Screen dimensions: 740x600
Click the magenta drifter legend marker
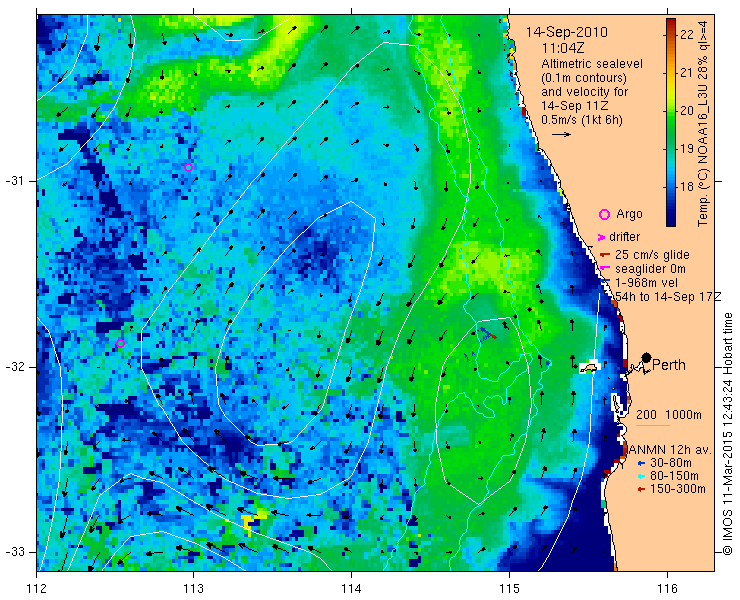point(601,237)
